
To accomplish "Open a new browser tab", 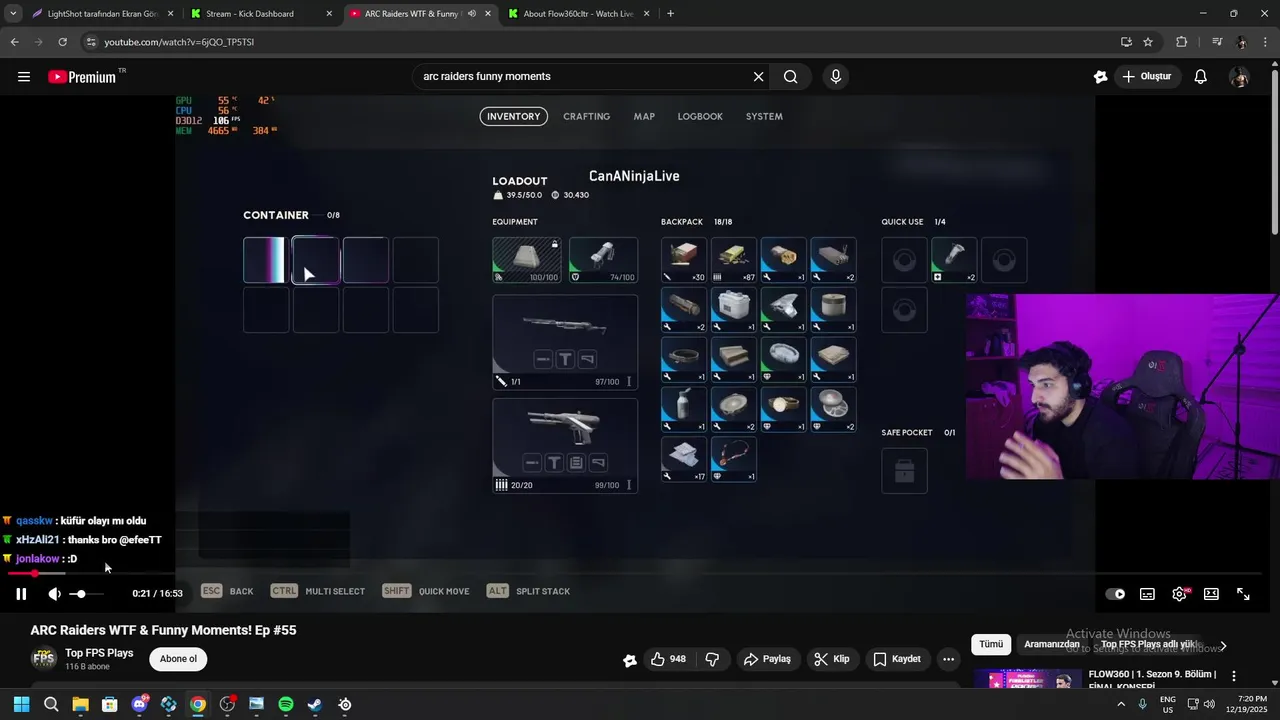I will pos(670,14).
